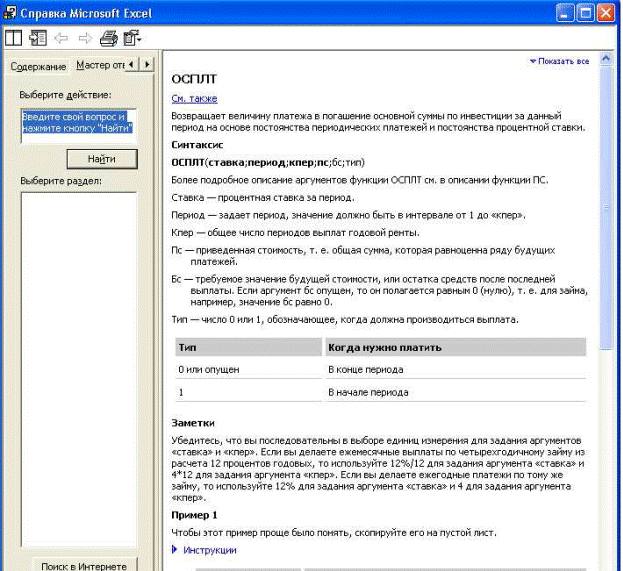This screenshot has width=623, height=571.
Task: Click the Выберите раздел list box
Action: [79, 370]
